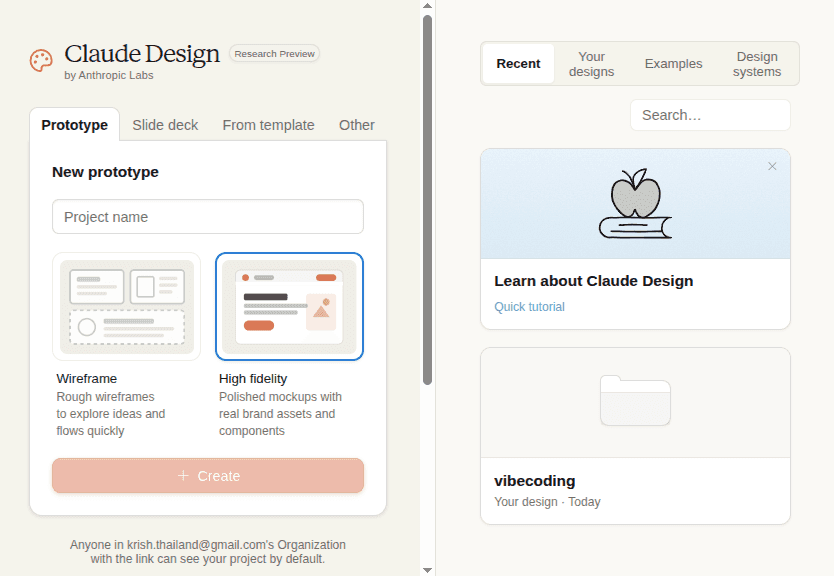This screenshot has height=576, width=834.
Task: Click the Claude Design palette logo icon
Action: [x=41, y=61]
